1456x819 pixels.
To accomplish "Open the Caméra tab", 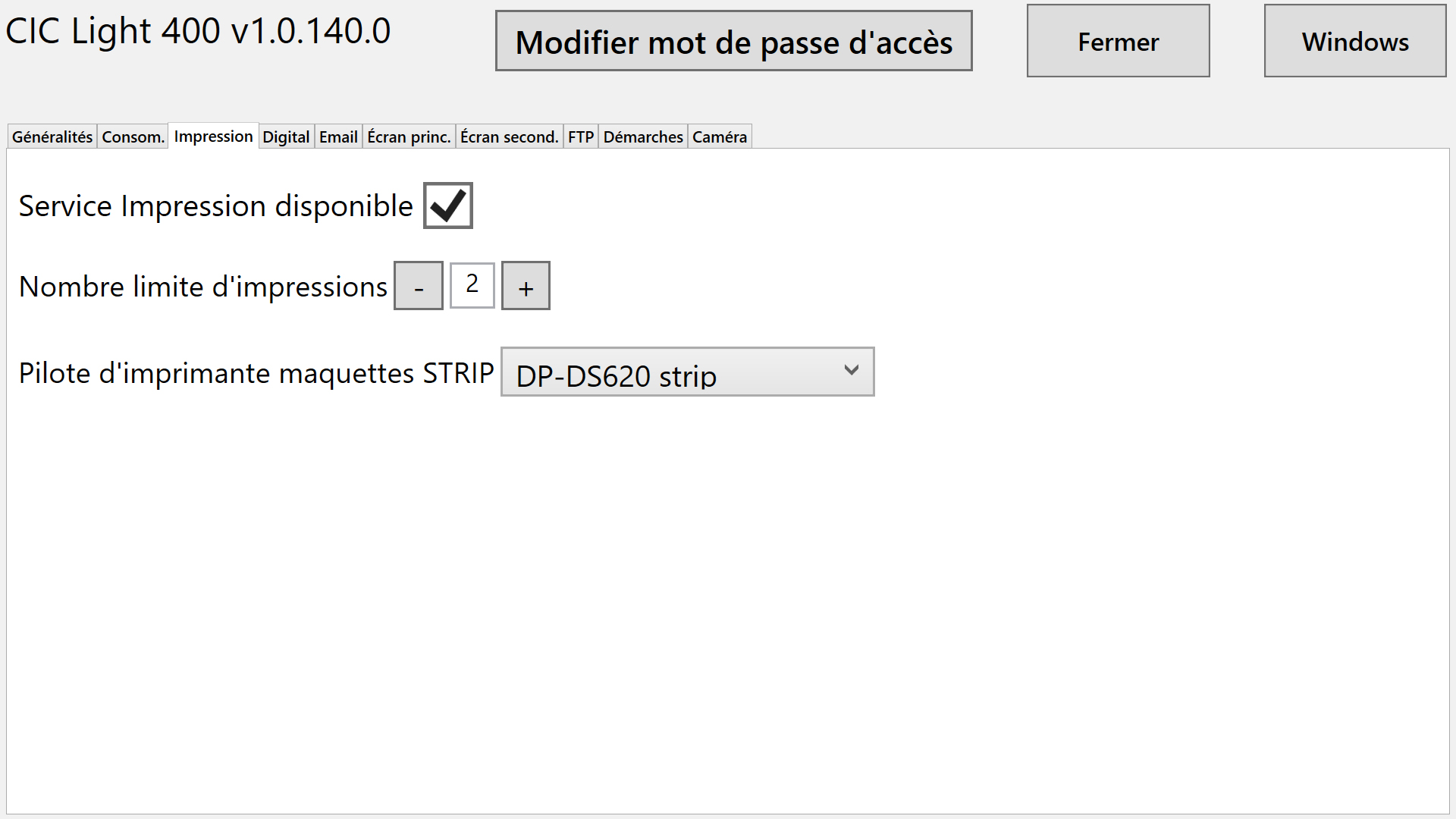I will click(720, 137).
